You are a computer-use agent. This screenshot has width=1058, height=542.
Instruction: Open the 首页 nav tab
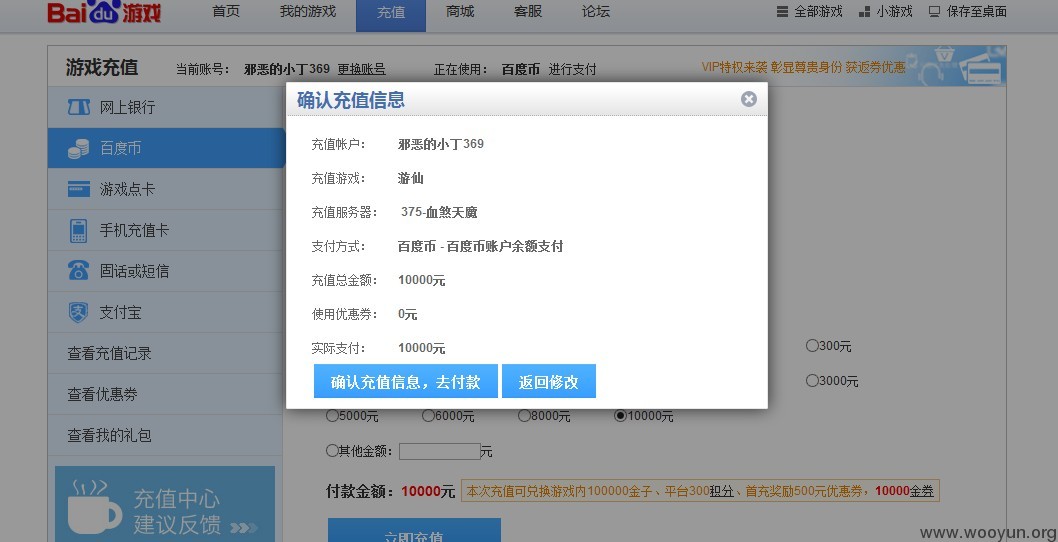click(226, 11)
